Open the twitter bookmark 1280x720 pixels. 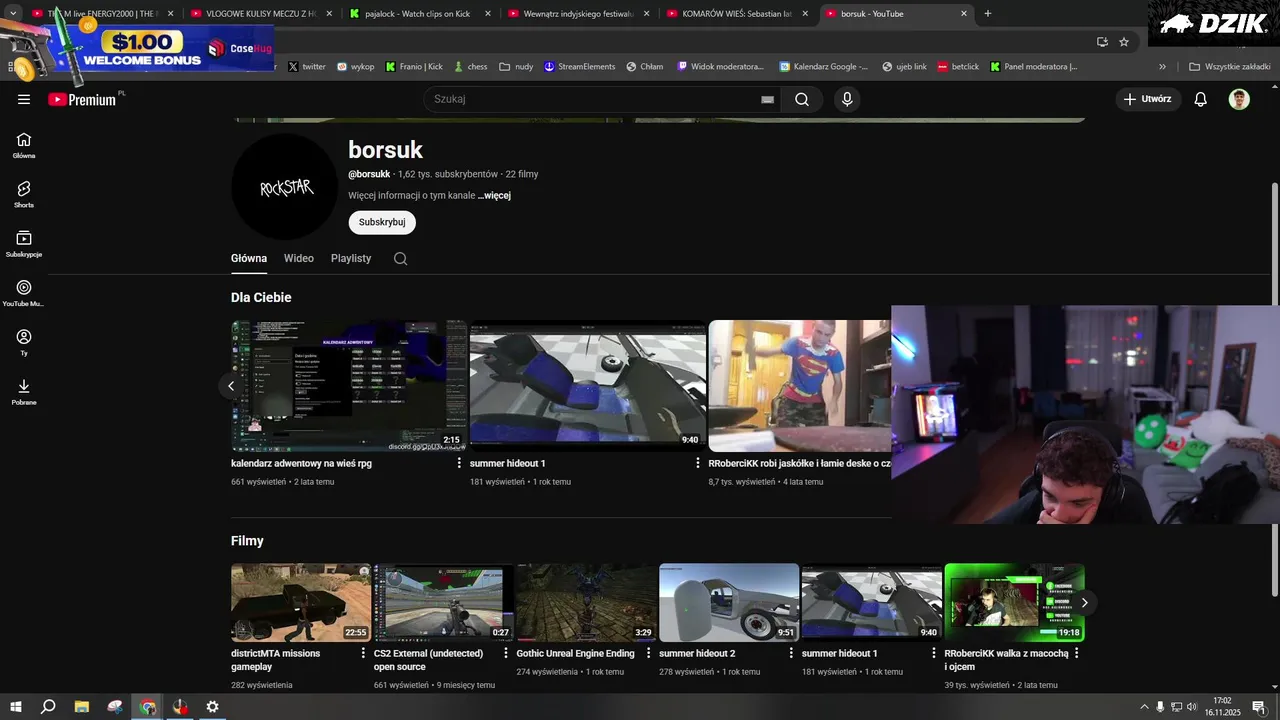(307, 67)
